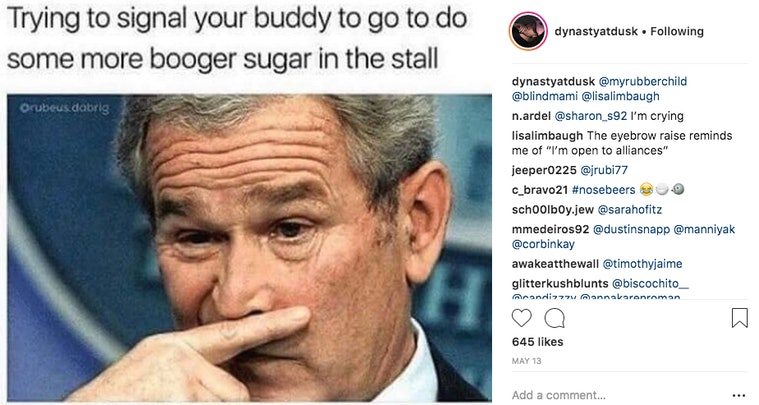Screen dimensions: 759x405
Task: Open @timothyjaime mention link
Action: point(642,264)
